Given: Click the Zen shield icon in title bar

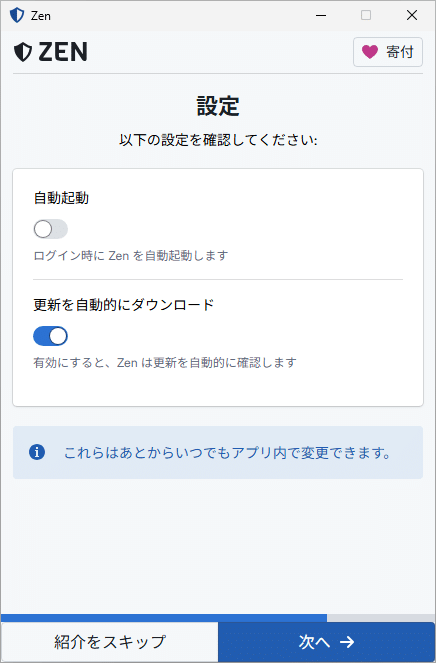Looking at the screenshot, I should (17, 15).
